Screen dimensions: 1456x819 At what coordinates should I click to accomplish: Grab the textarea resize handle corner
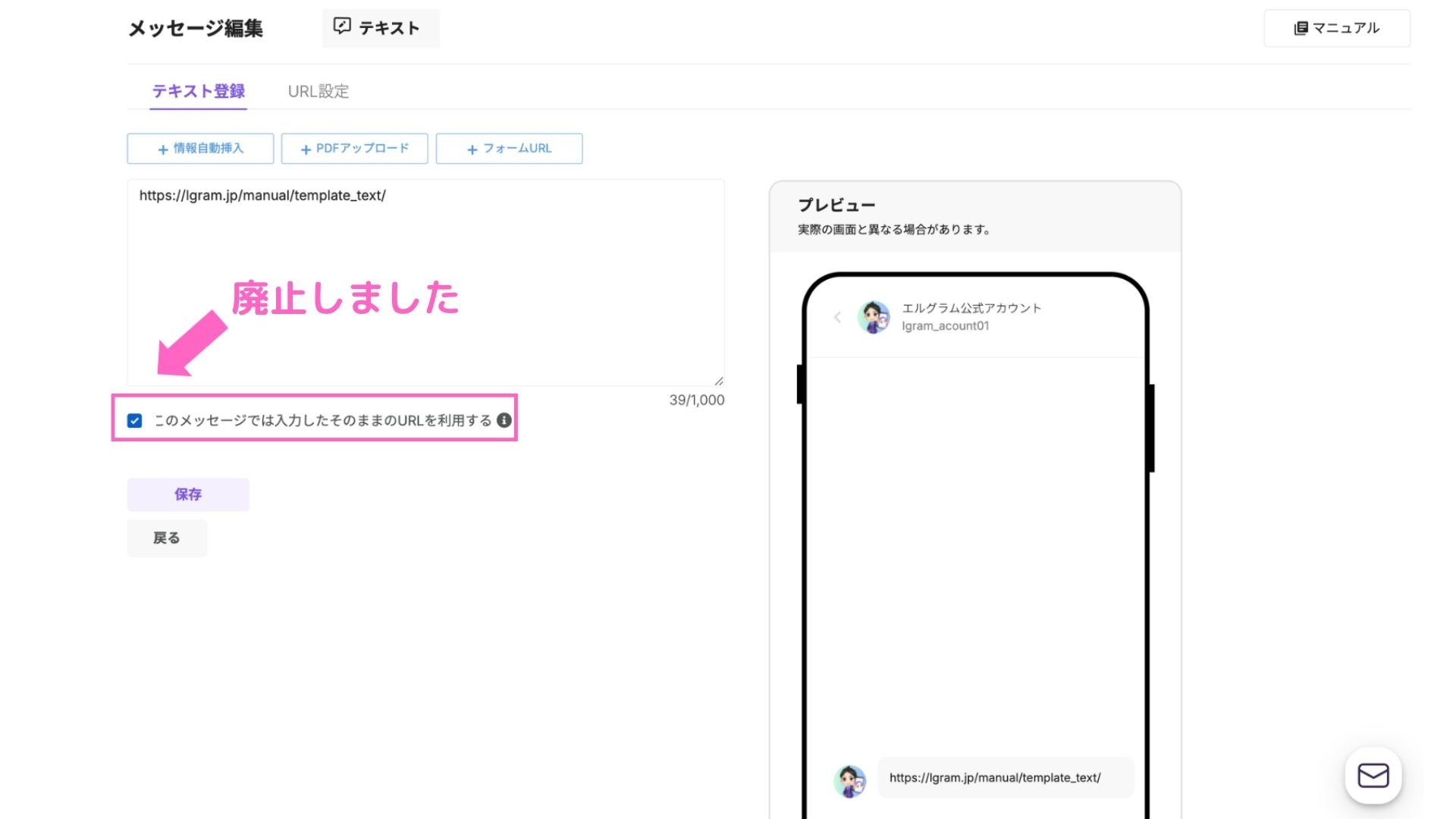(719, 381)
